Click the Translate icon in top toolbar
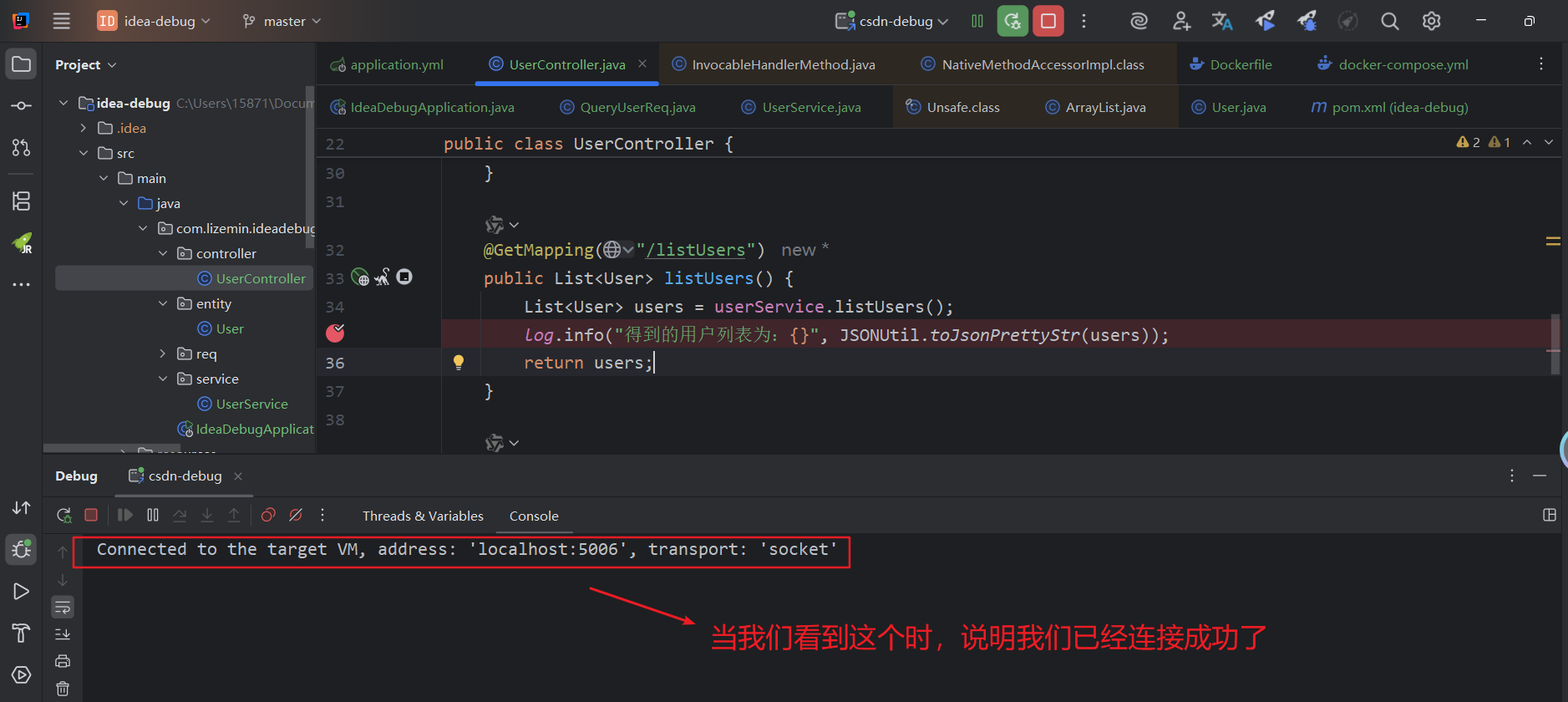 pos(1222,21)
